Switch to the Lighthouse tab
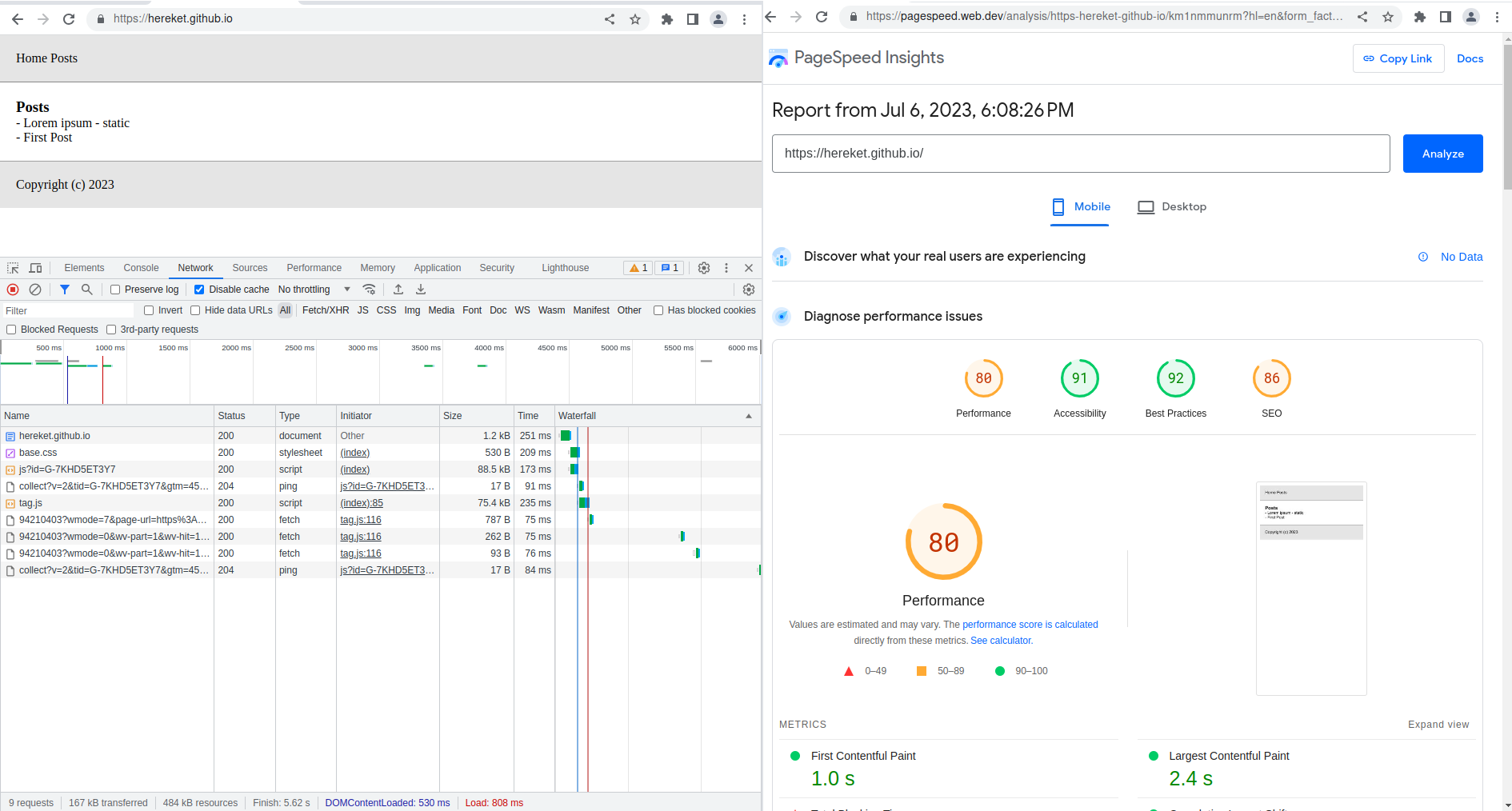This screenshot has height=811, width=1512. click(x=565, y=268)
